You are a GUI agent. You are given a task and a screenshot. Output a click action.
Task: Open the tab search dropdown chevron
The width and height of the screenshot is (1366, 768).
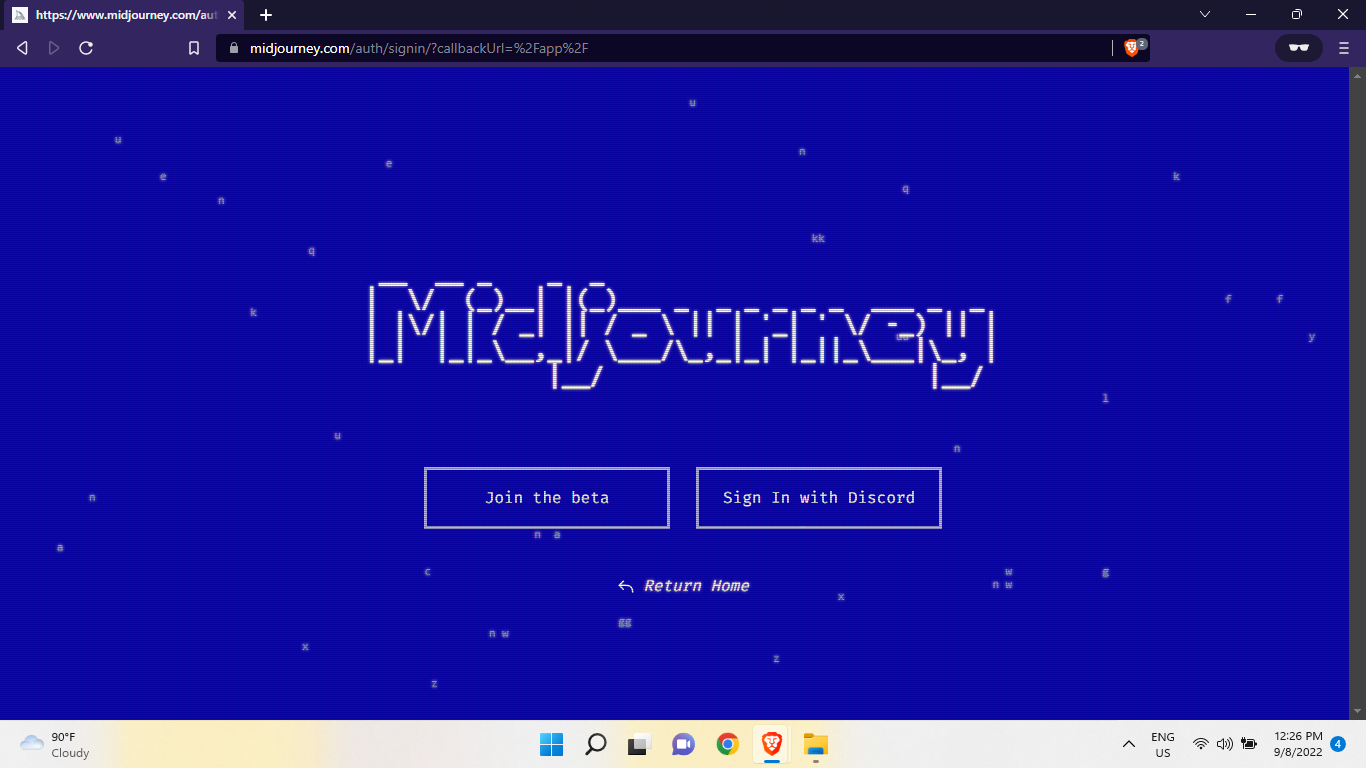pos(1205,15)
